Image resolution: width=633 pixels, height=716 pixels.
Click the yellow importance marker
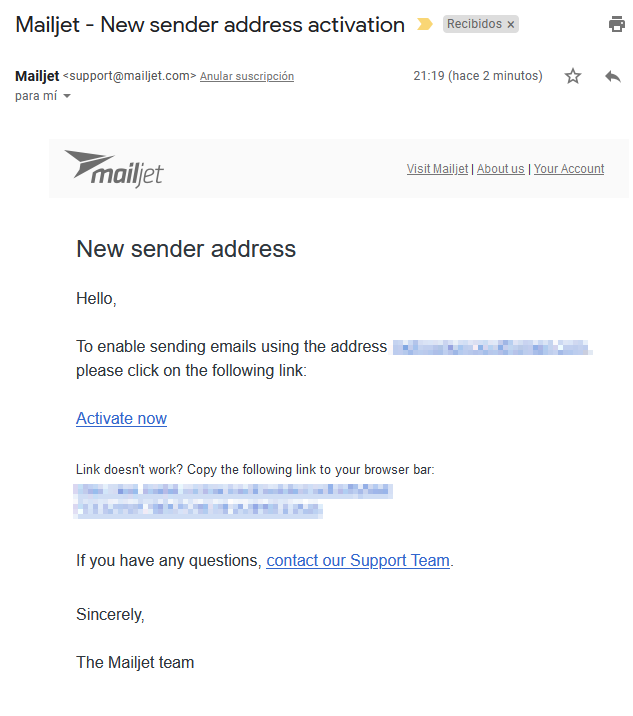point(425,24)
